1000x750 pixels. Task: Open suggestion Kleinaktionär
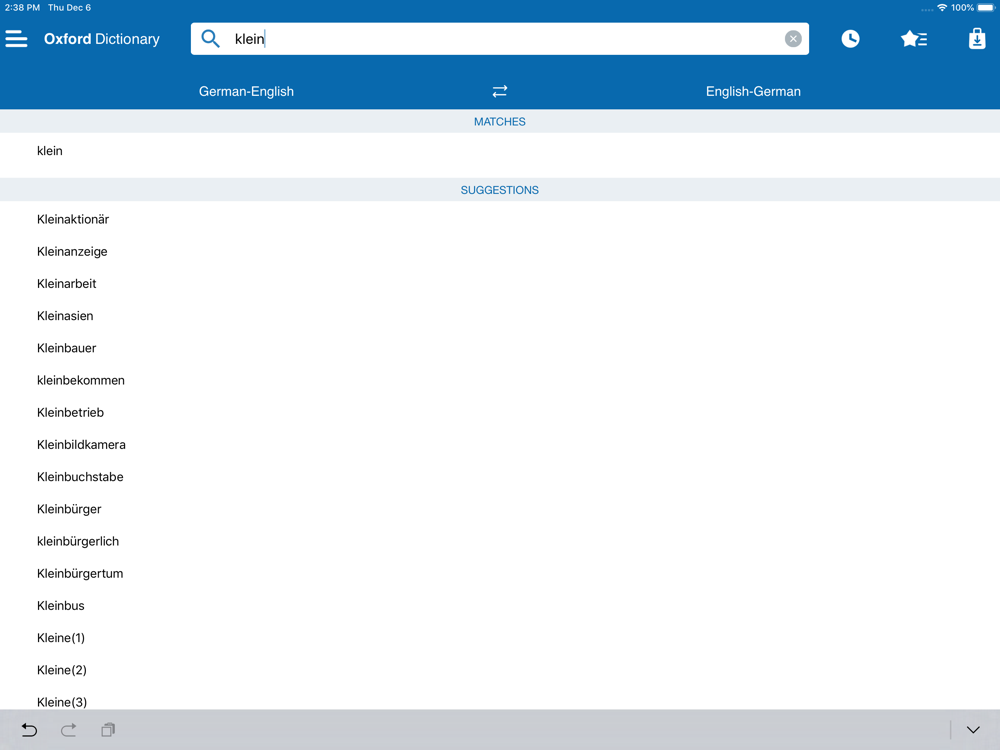[x=500, y=219]
